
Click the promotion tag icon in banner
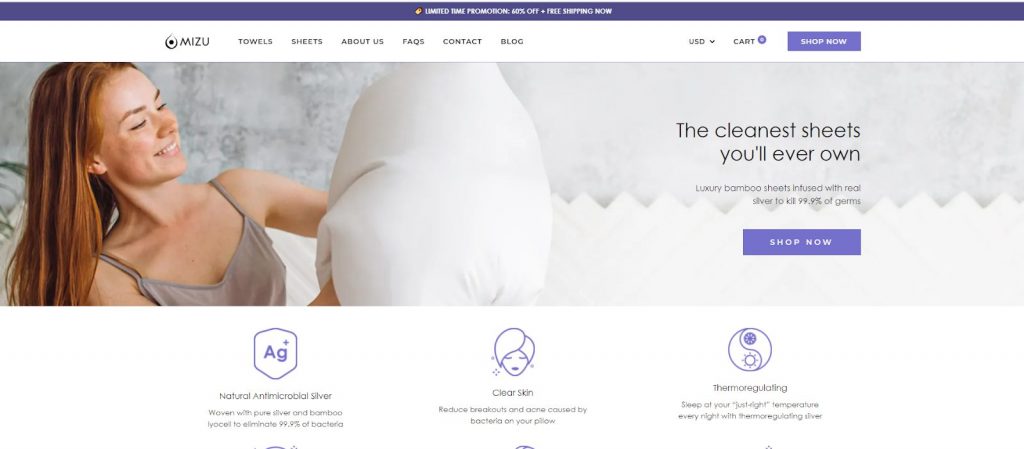pos(418,11)
